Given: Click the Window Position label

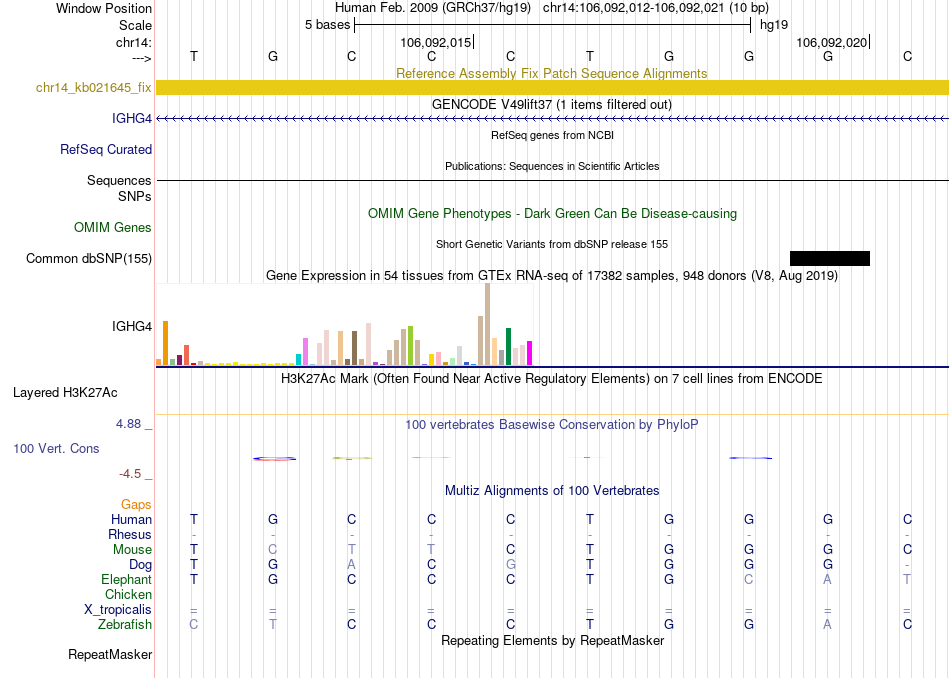Looking at the screenshot, I should (x=104, y=8).
